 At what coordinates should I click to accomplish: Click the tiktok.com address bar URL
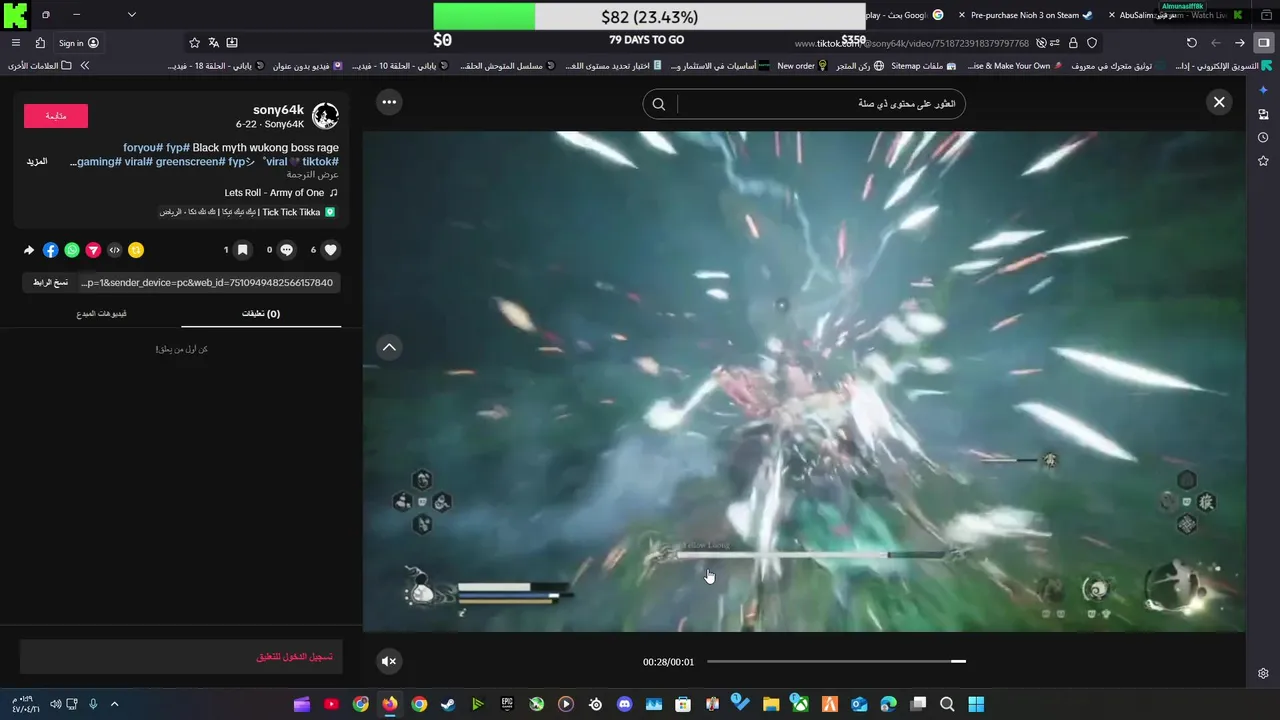pos(911,44)
